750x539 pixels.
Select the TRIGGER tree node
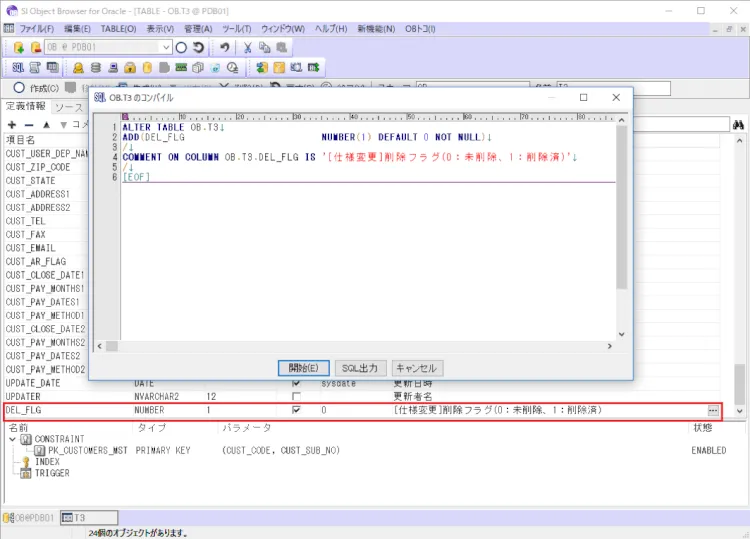pyautogui.click(x=52, y=473)
